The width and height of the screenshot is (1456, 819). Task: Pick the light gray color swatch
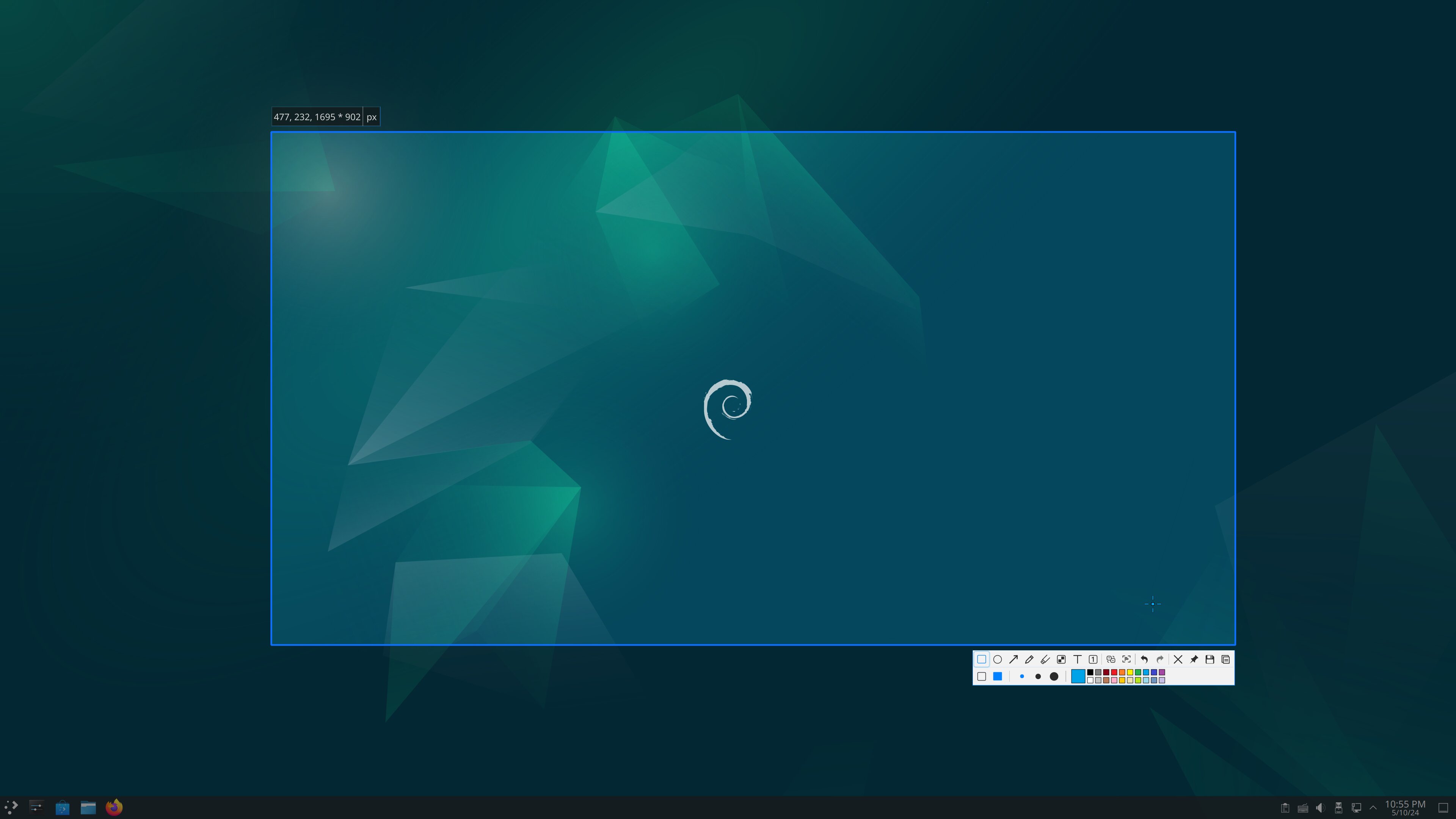coord(1098,681)
